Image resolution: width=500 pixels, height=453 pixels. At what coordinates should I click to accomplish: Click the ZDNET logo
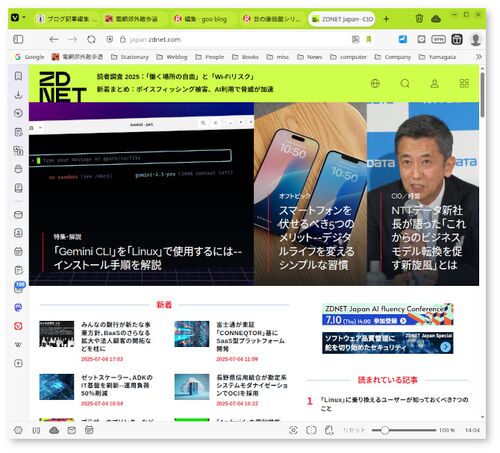pos(62,87)
